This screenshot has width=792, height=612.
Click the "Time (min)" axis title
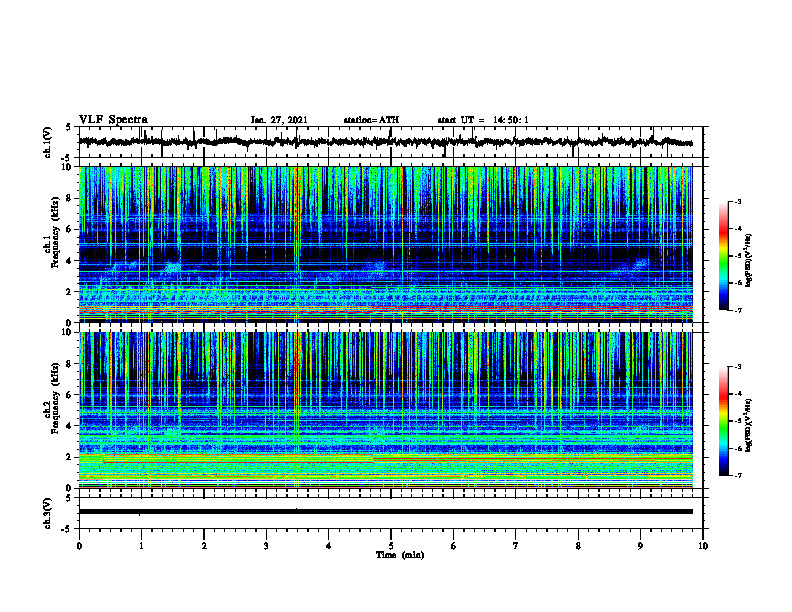click(400, 555)
